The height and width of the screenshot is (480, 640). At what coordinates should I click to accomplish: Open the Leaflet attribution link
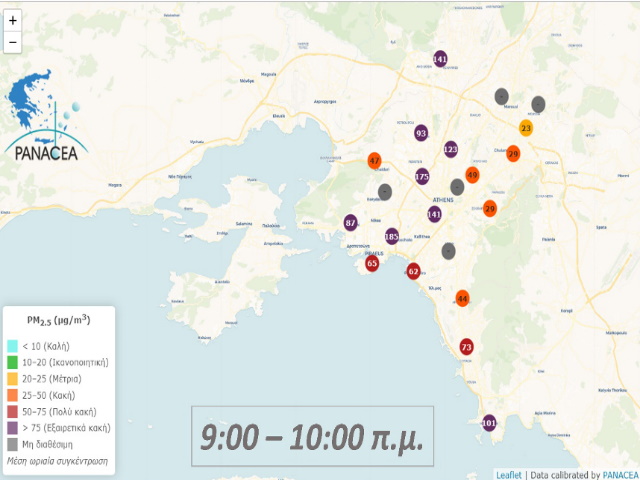tap(509, 475)
